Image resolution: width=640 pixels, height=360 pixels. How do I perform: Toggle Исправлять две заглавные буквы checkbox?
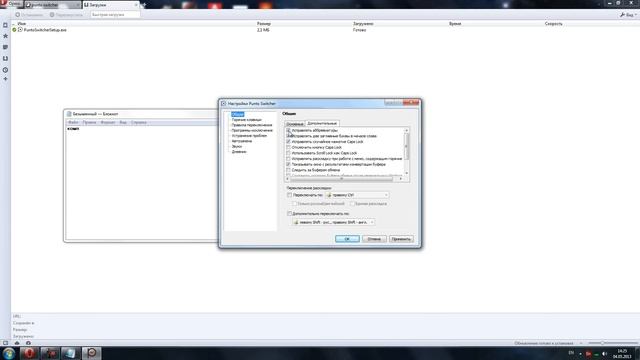click(289, 136)
